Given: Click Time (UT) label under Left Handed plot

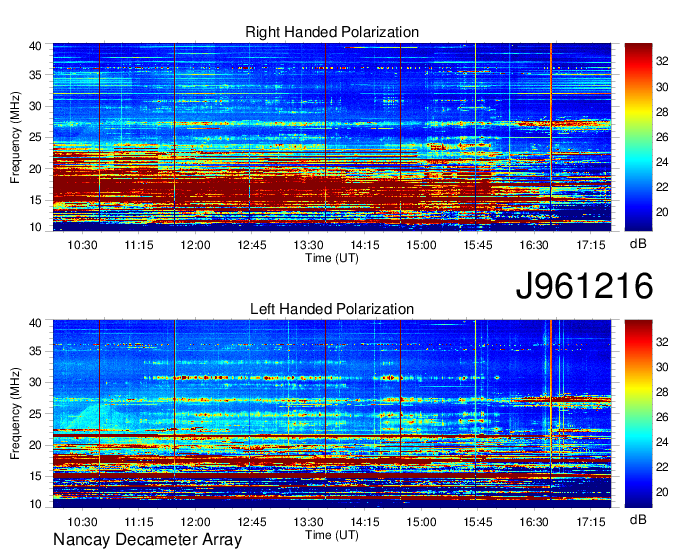Looking at the screenshot, I should 332,535.
